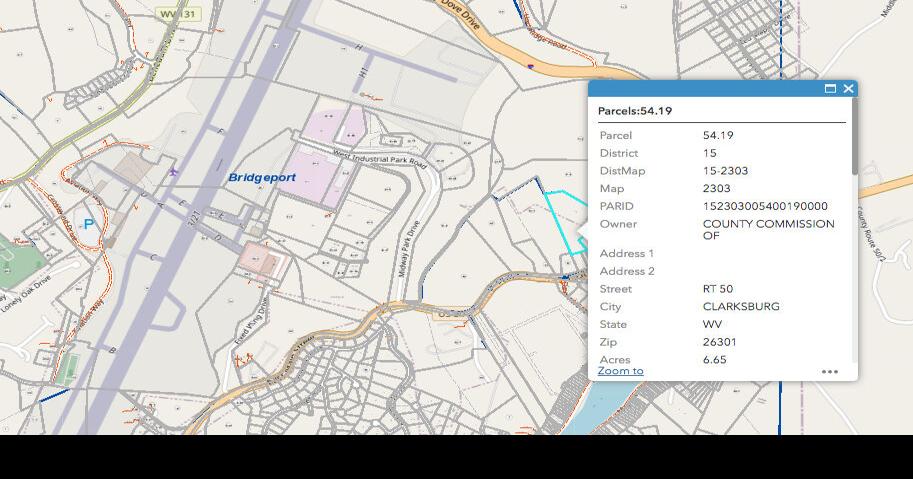The width and height of the screenshot is (913, 479).
Task: Click the PARID value 152303005400190000
Action: pos(765,206)
